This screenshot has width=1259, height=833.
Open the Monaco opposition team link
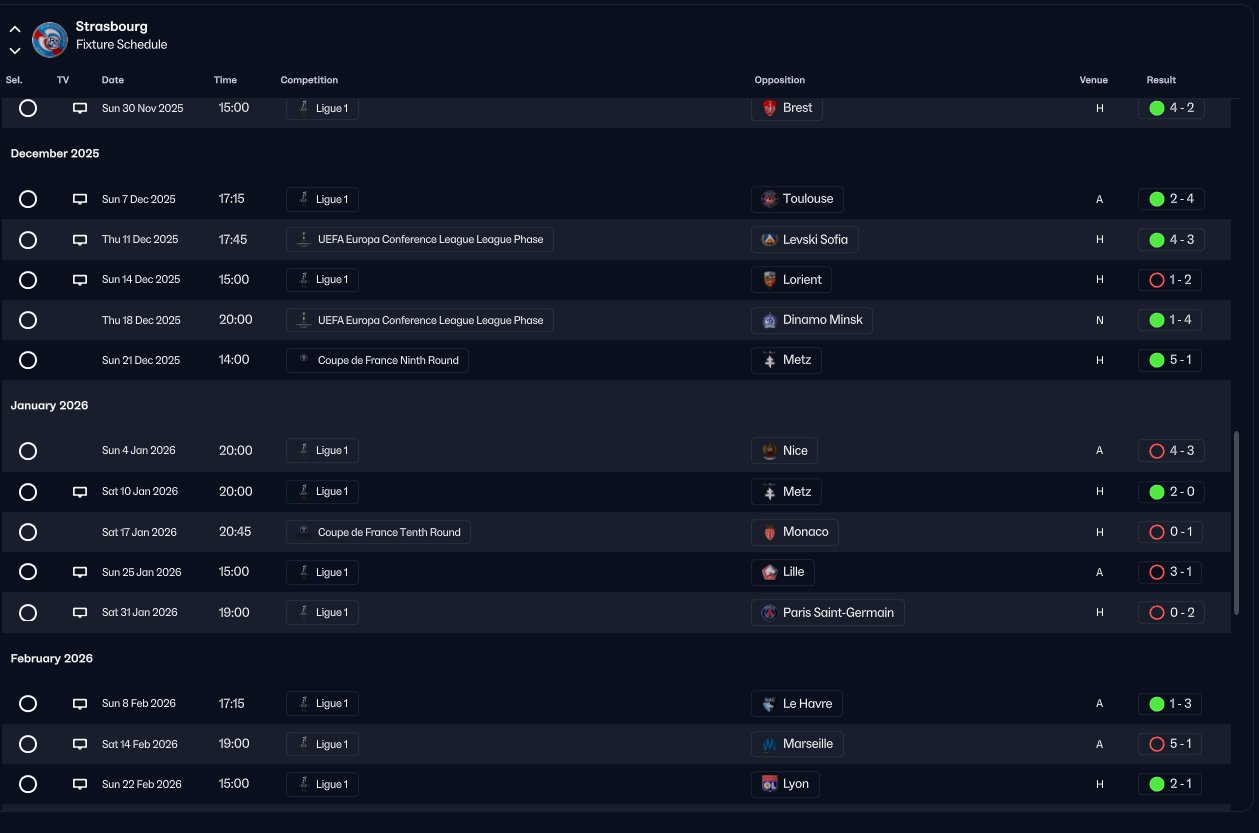(795, 532)
